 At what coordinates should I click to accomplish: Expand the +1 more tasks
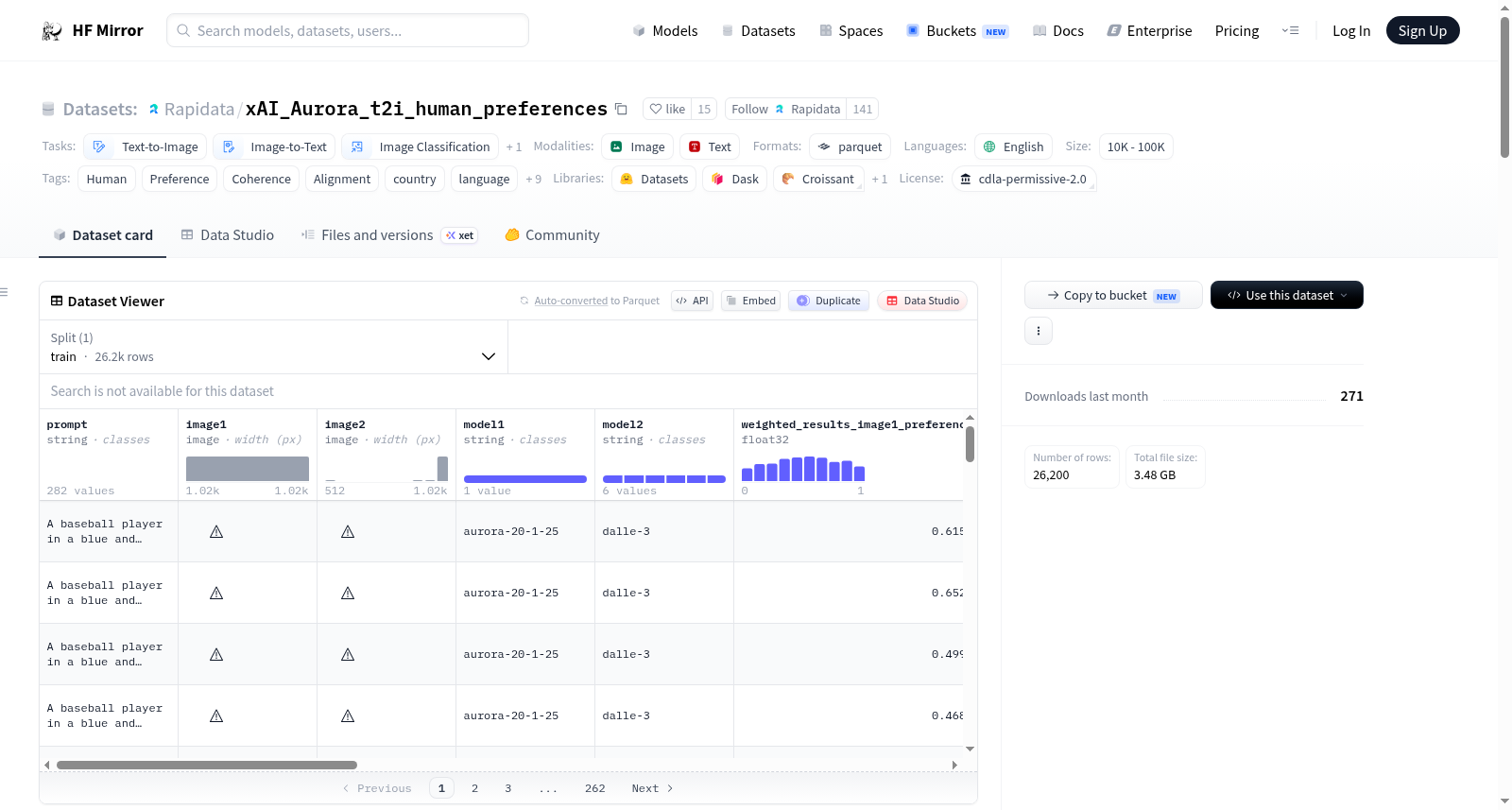pyautogui.click(x=513, y=146)
